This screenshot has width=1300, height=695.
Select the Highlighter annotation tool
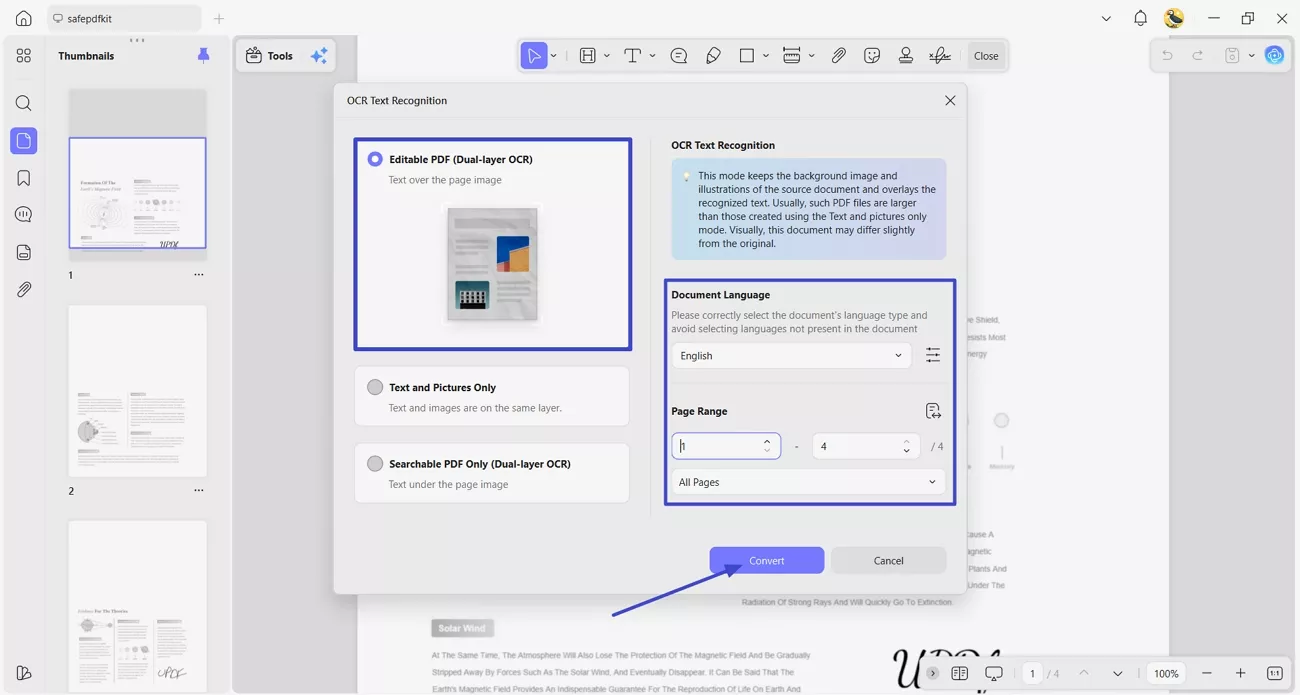tap(713, 55)
